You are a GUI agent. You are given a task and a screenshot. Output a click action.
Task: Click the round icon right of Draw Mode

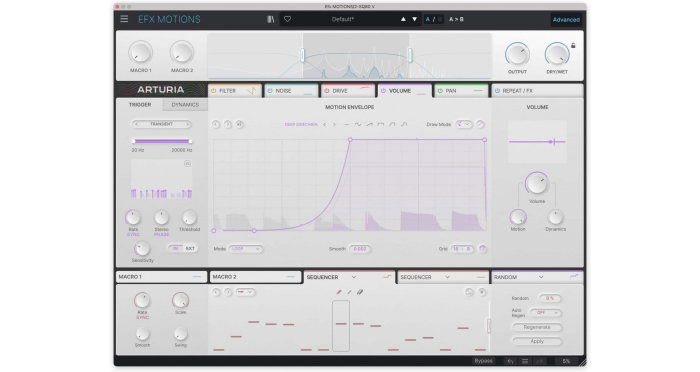[x=480, y=125]
